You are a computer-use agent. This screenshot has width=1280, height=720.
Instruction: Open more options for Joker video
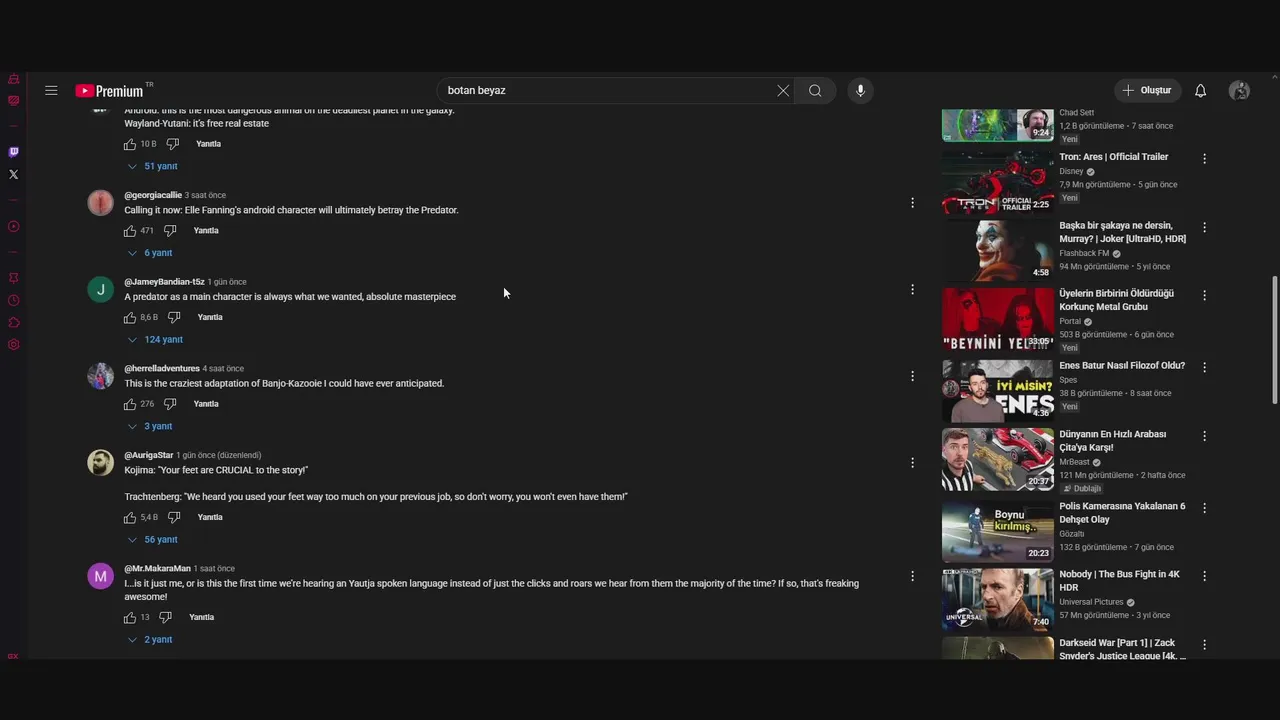(x=1204, y=227)
